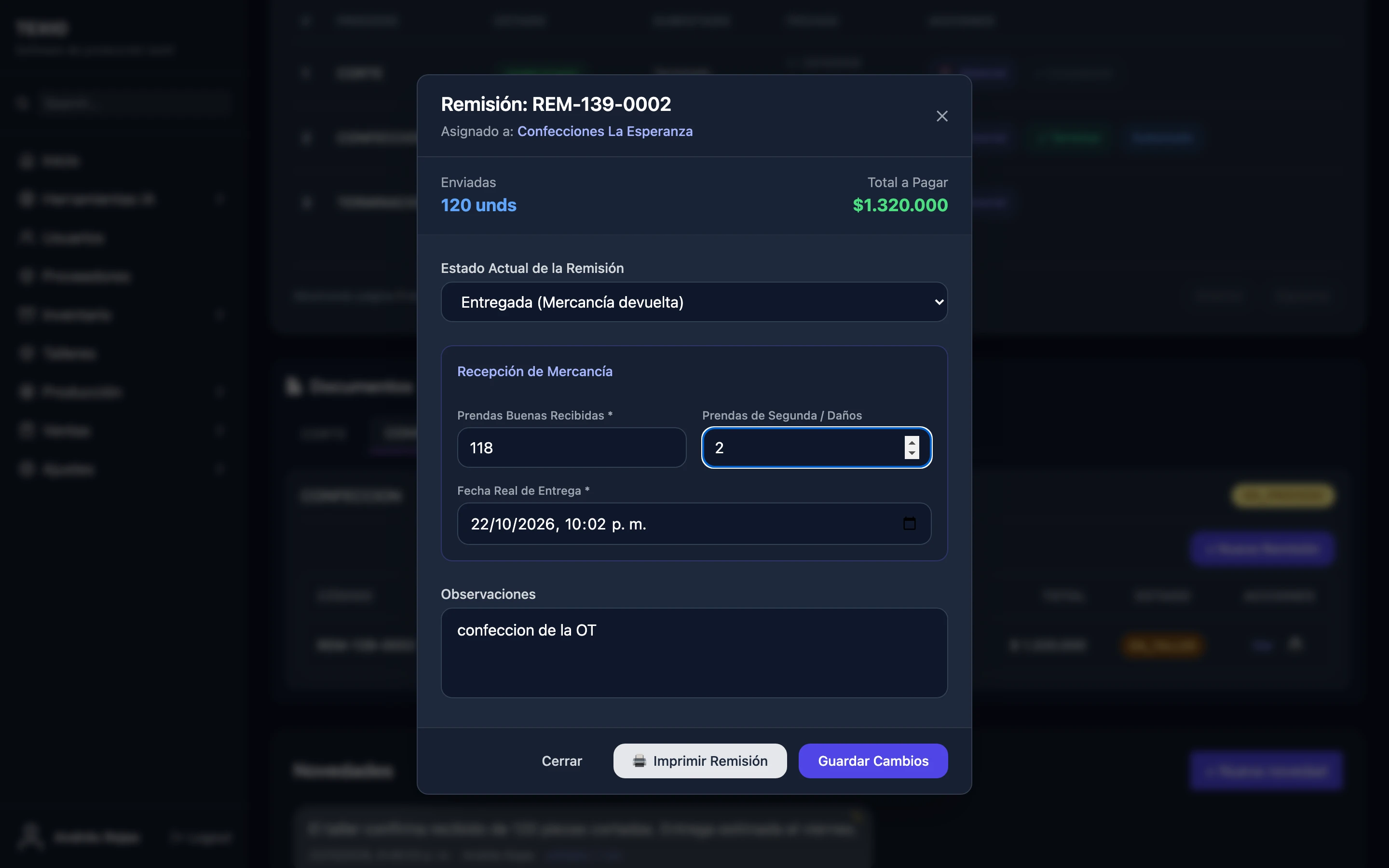Click the Prendas Buenas Recibidas field
Screen dimensions: 1389x868
point(572,448)
